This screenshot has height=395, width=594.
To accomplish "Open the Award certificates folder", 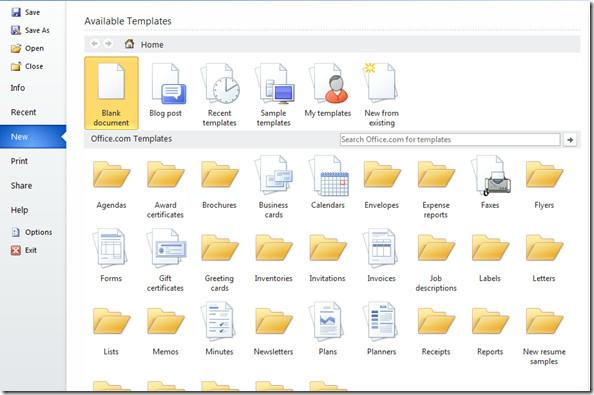I will pos(165,189).
